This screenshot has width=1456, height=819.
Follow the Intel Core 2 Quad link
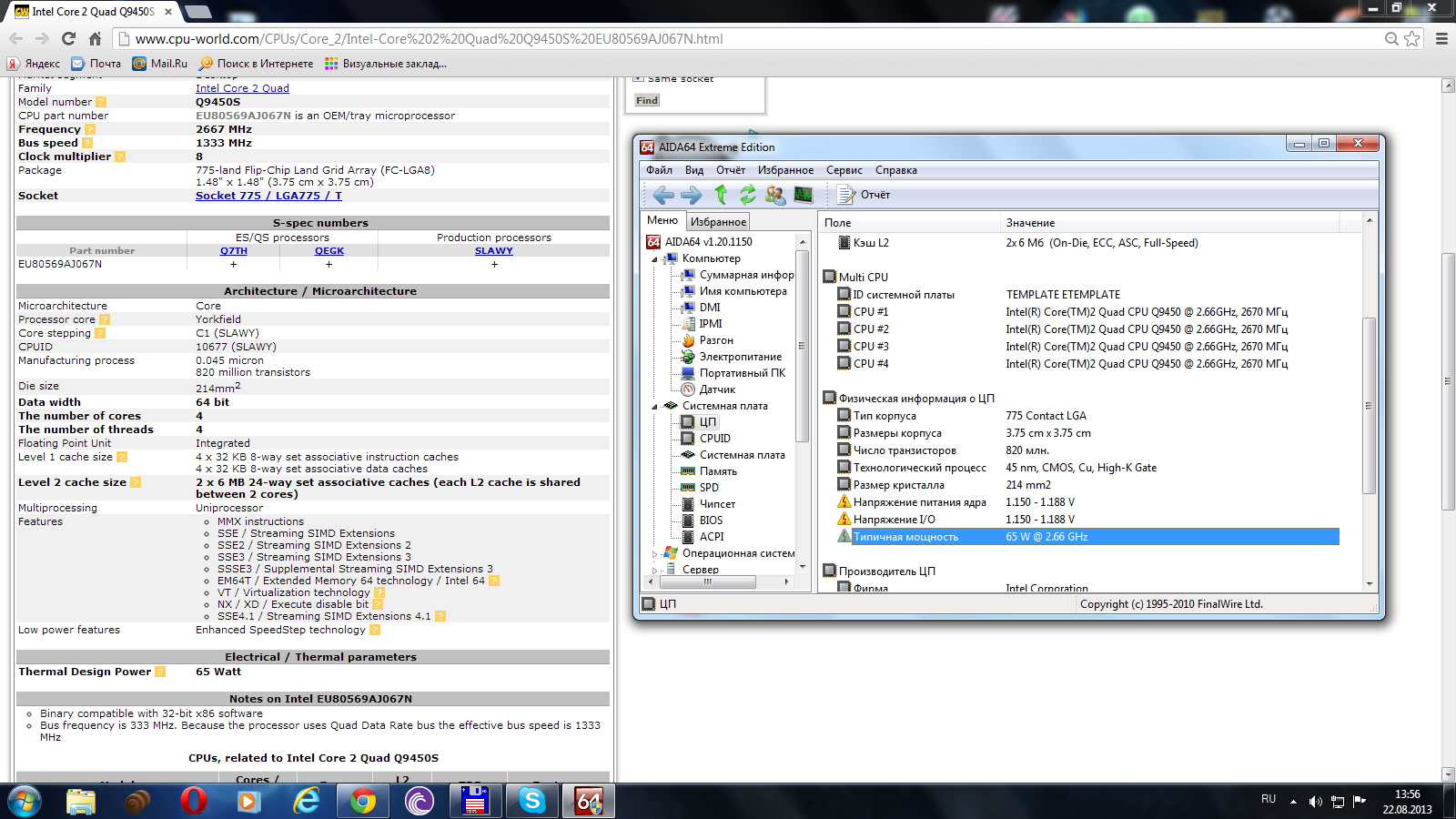[242, 88]
